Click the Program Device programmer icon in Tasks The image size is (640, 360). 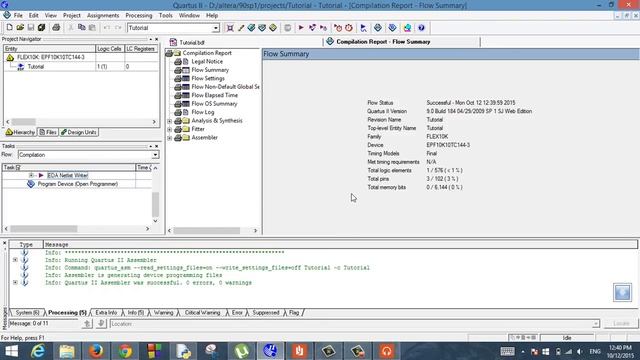[x=31, y=184]
